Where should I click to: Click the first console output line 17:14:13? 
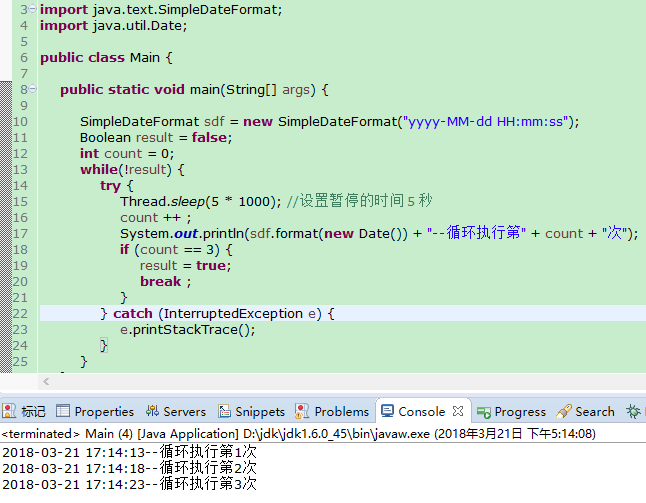(130, 451)
